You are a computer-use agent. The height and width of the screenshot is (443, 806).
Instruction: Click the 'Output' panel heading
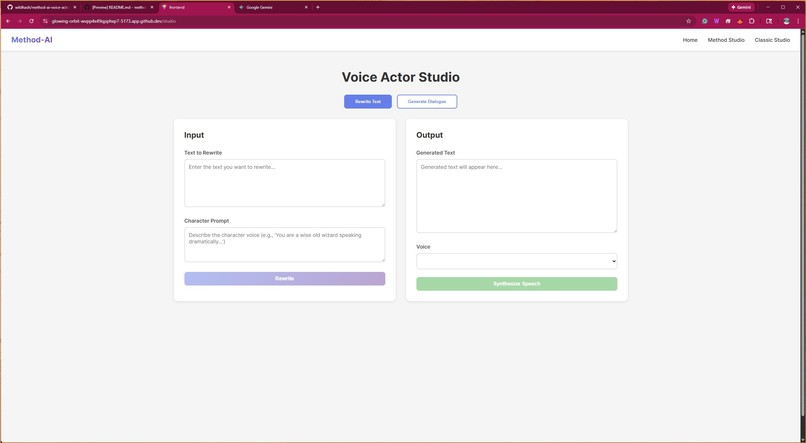point(429,135)
